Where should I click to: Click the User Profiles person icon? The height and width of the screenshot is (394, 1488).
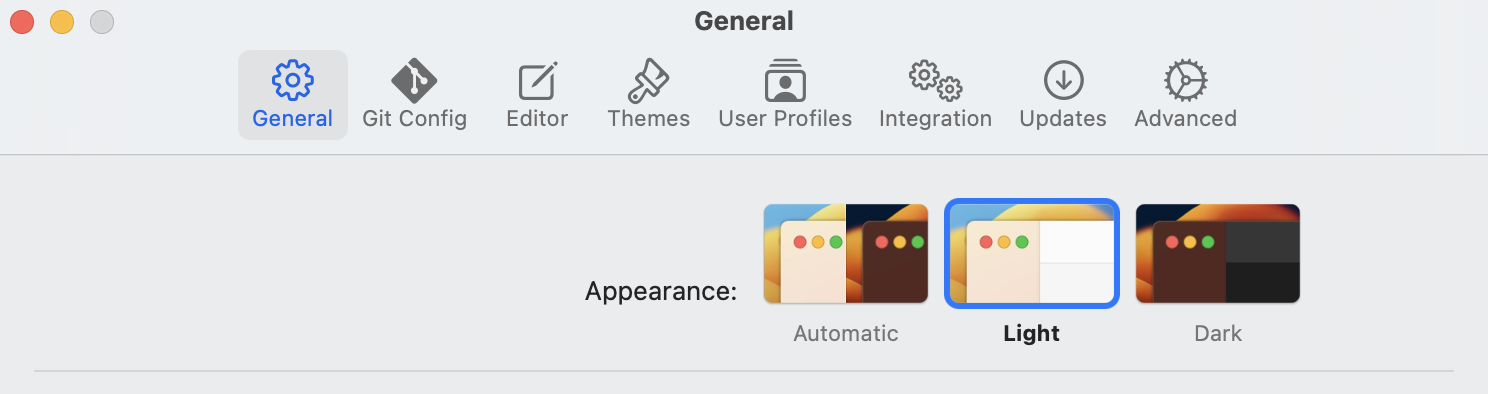[785, 80]
